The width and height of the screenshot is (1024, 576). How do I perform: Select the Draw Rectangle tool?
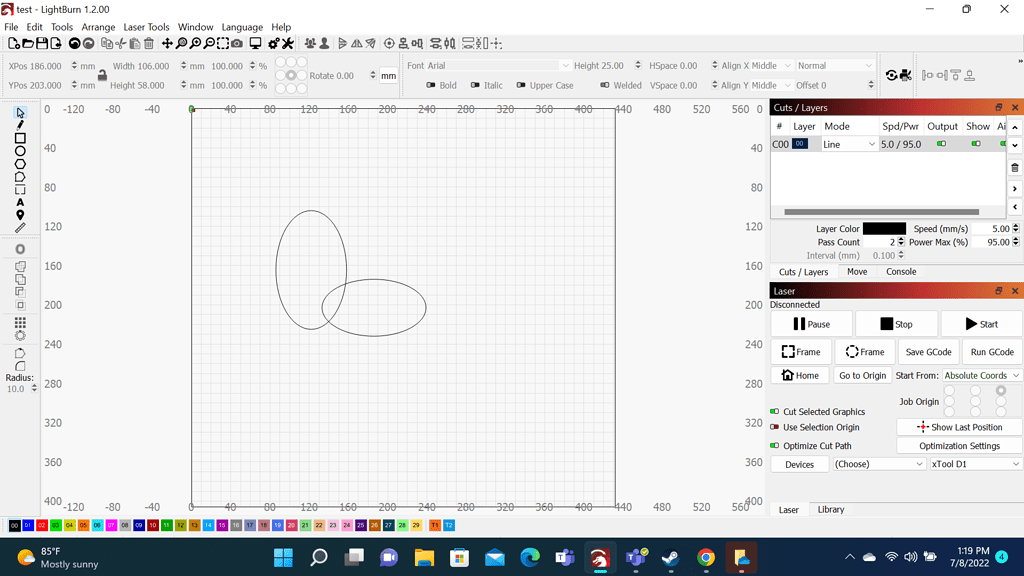click(x=20, y=138)
